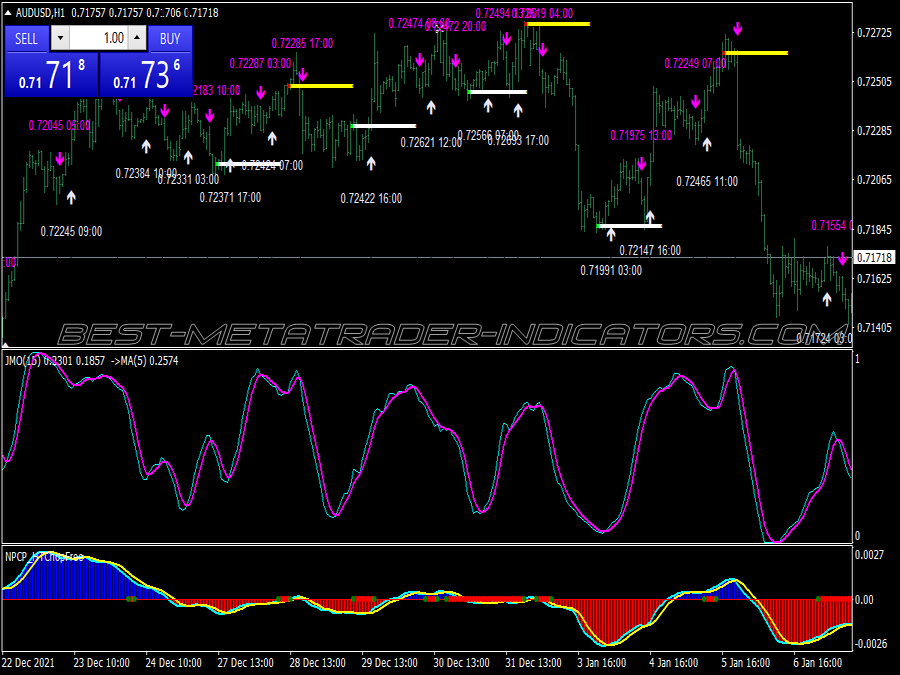Click the 0.72465 11:00 price label
Image resolution: width=900 pixels, height=675 pixels.
pyautogui.click(x=707, y=182)
